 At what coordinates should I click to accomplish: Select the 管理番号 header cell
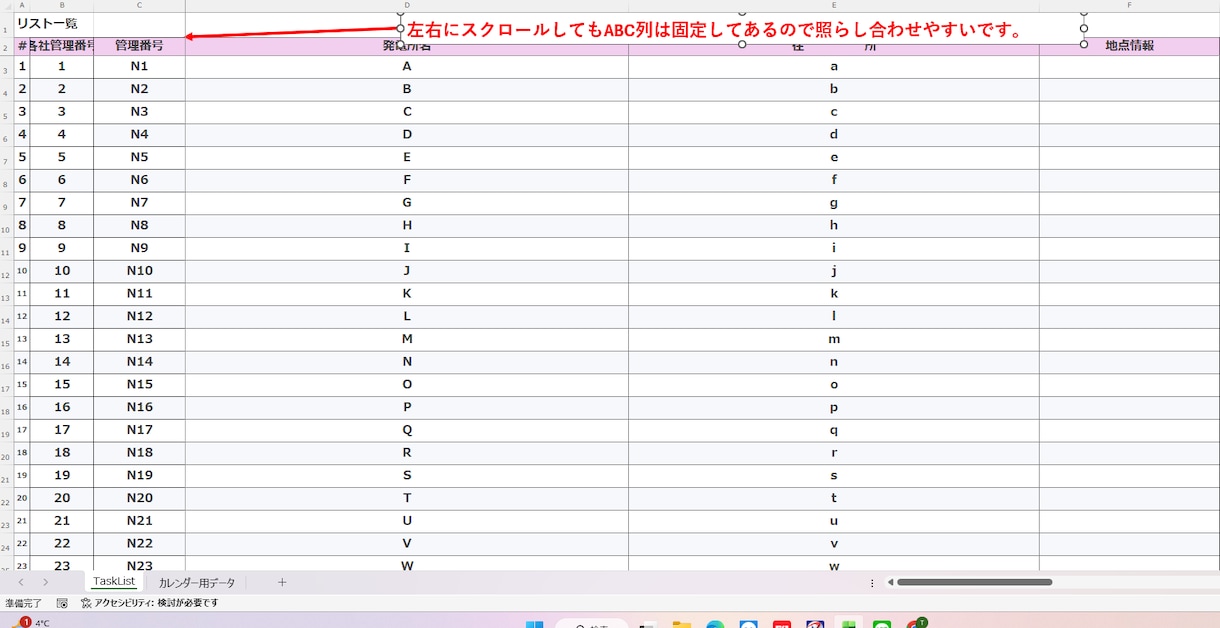click(139, 46)
